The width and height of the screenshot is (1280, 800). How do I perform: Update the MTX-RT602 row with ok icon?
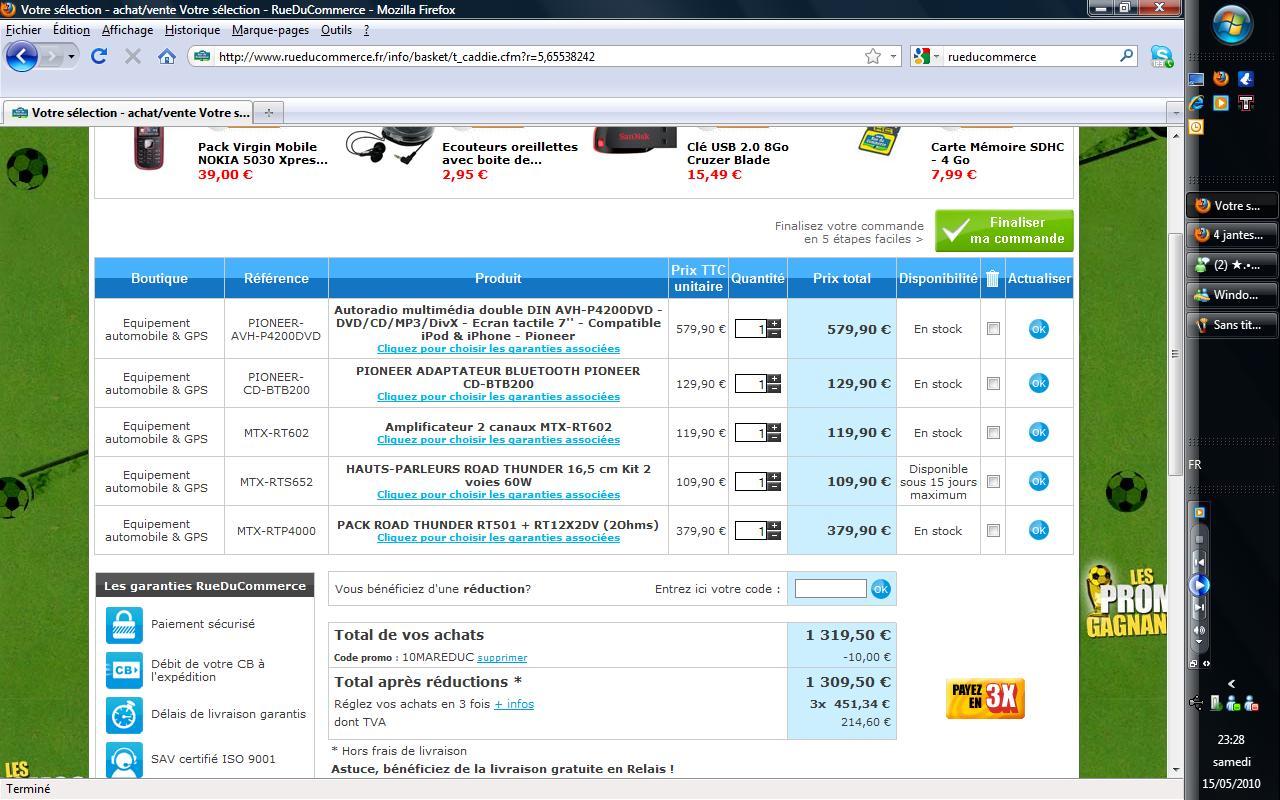(x=1039, y=432)
